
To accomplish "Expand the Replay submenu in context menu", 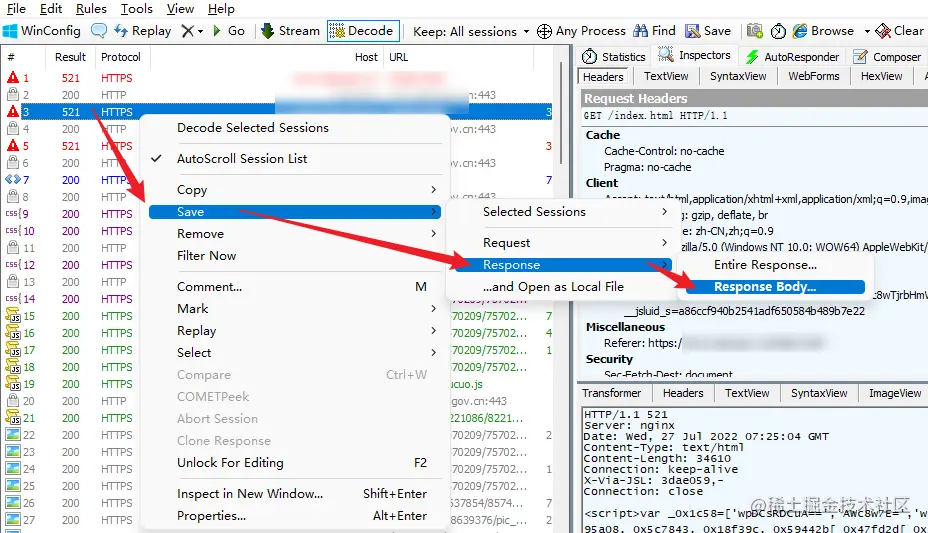I will (x=295, y=331).
